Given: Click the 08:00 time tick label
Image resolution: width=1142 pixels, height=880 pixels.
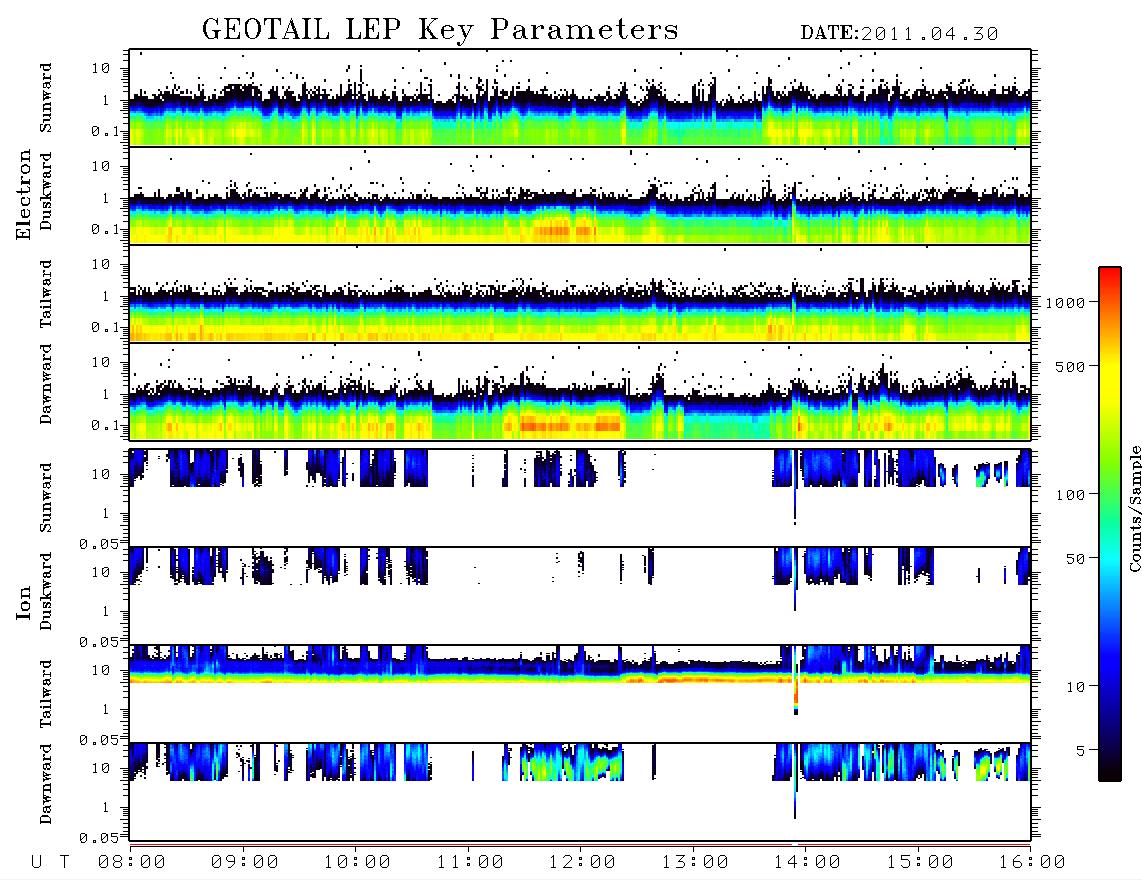Looking at the screenshot, I should pyautogui.click(x=132, y=862).
